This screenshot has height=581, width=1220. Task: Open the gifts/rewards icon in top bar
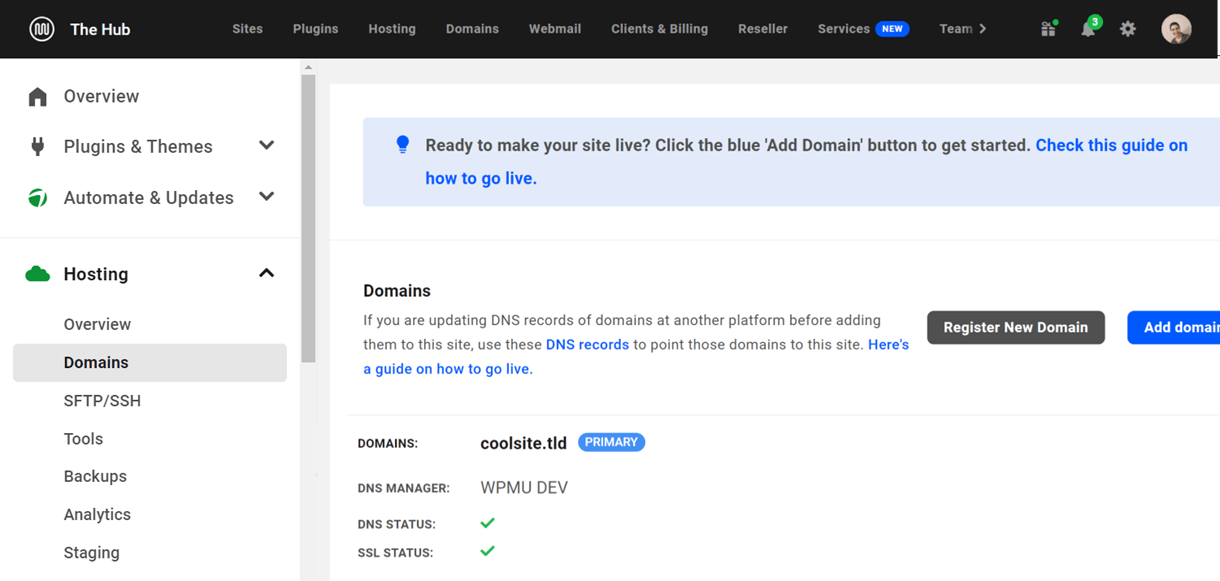1048,29
